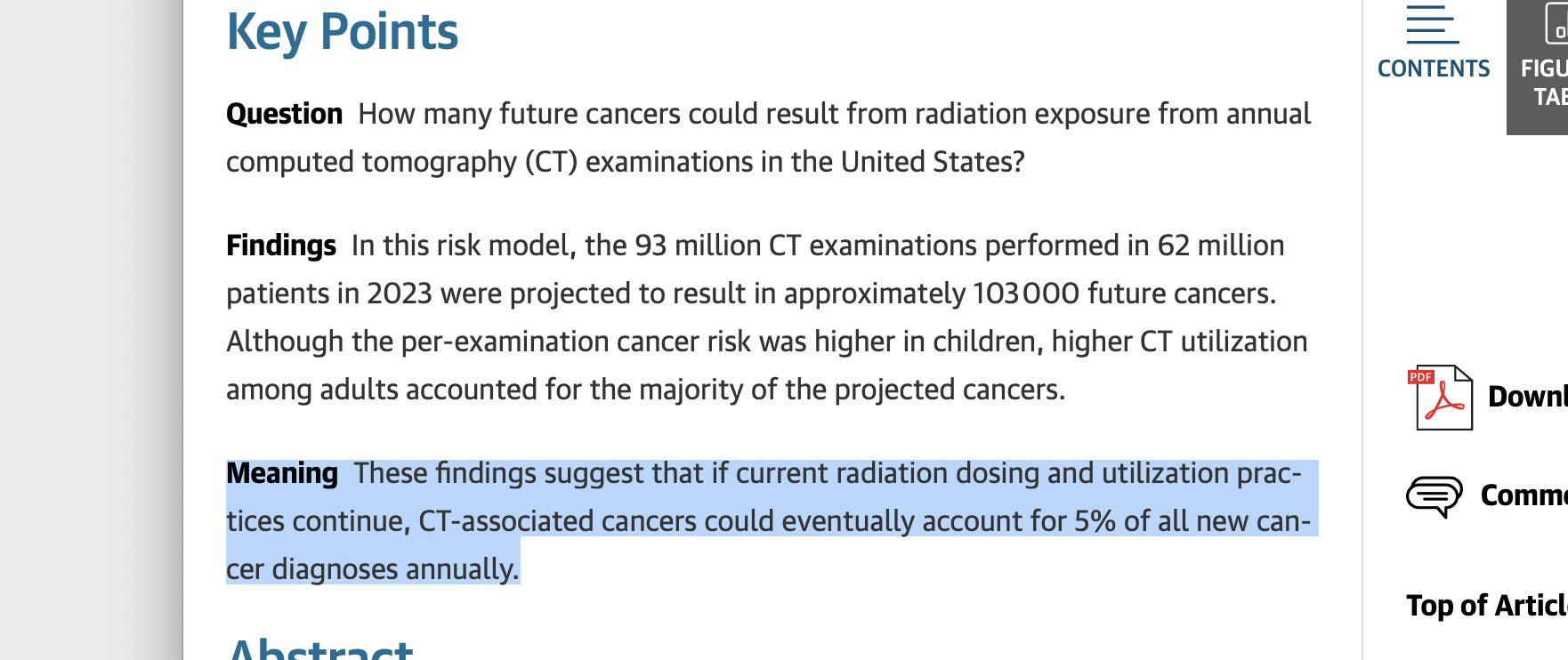Click the bold Question label
This screenshot has width=1568, height=660.
(x=284, y=114)
